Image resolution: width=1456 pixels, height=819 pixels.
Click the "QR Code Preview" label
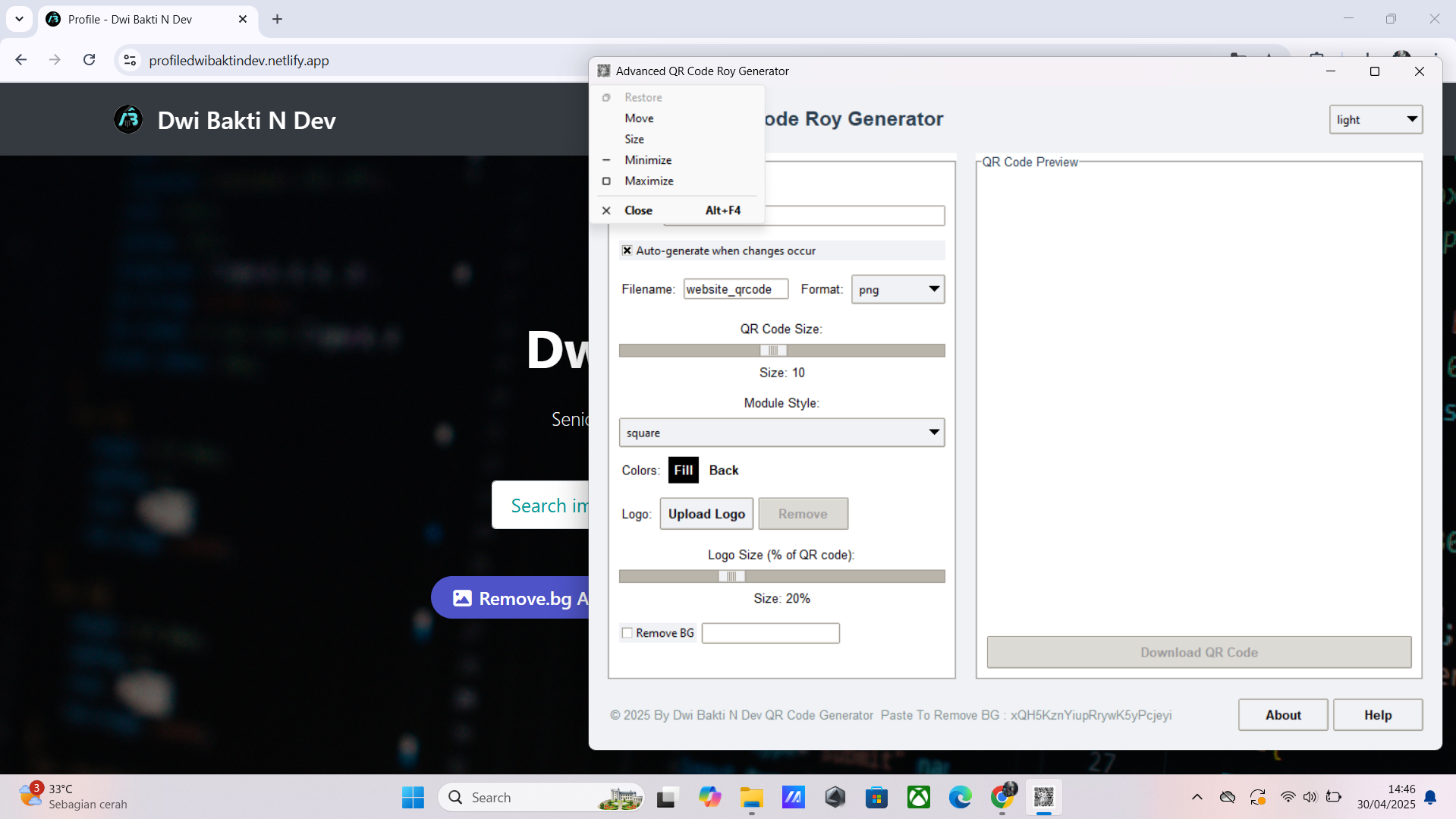pyautogui.click(x=1030, y=162)
